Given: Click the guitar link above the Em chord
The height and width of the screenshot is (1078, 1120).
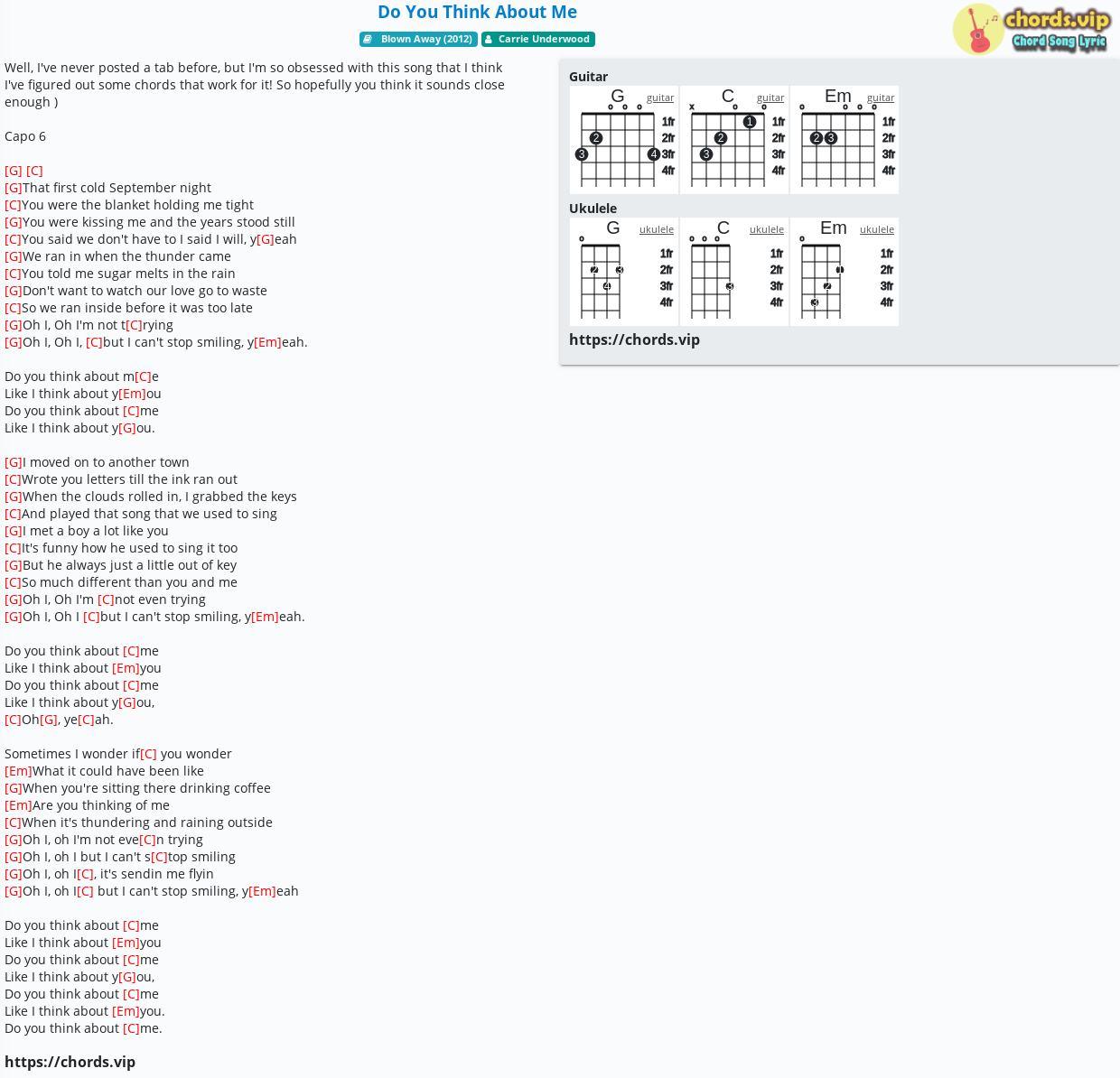Looking at the screenshot, I should pos(880,98).
